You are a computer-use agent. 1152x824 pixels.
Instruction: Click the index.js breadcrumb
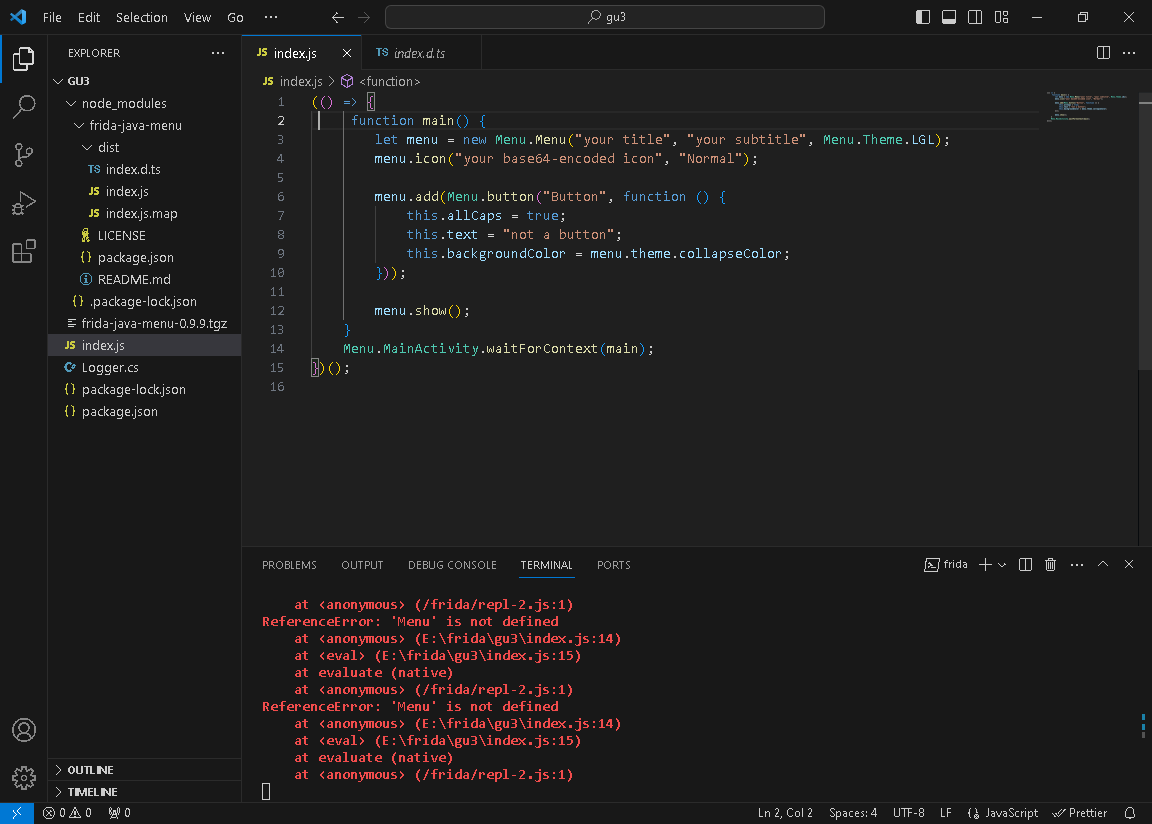coord(292,82)
